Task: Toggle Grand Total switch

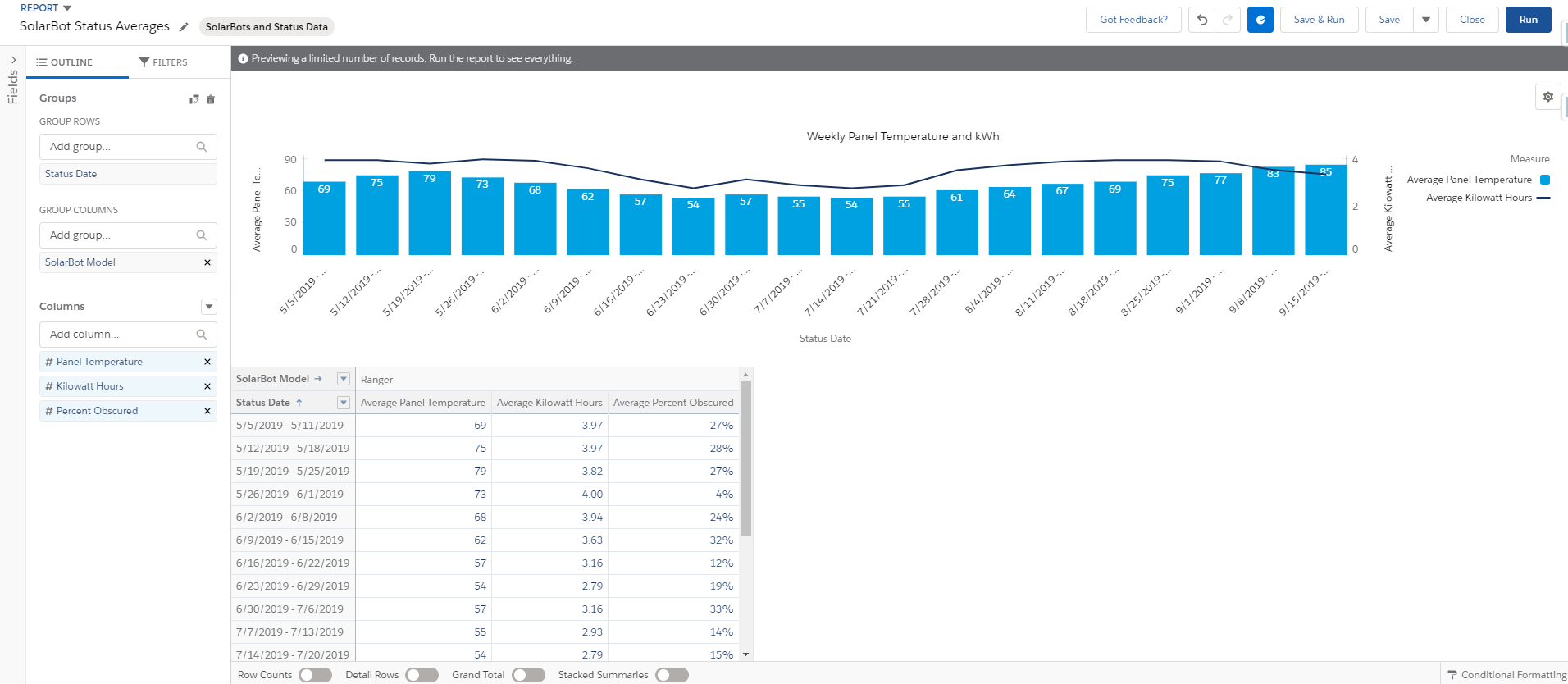Action: coord(528,675)
